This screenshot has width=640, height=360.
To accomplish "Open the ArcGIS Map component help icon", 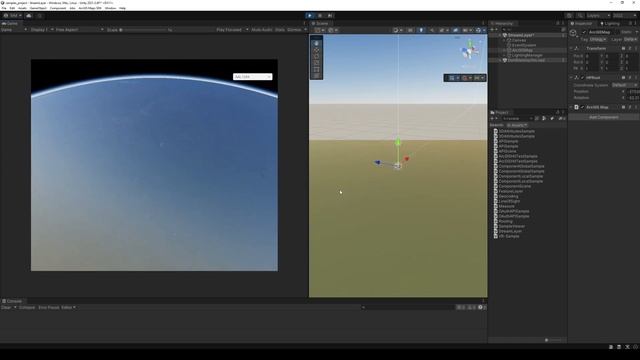I will coord(623,107).
